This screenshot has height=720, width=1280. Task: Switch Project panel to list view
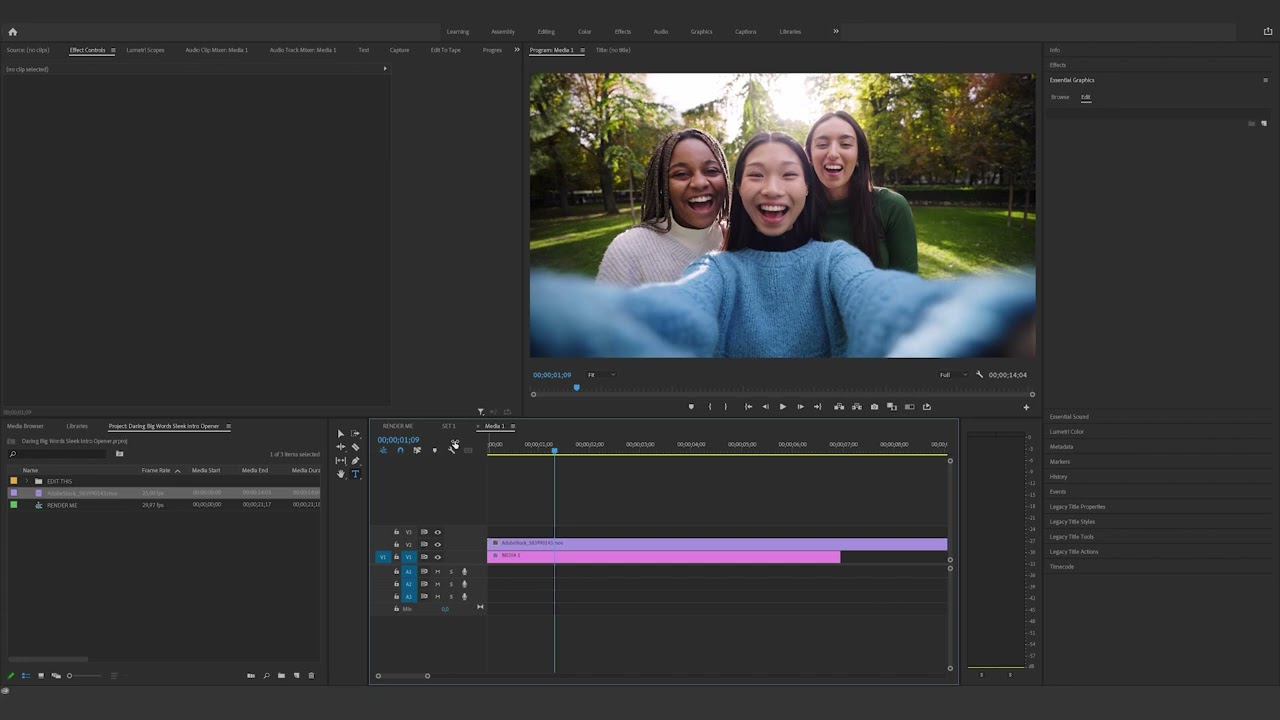tap(26, 676)
